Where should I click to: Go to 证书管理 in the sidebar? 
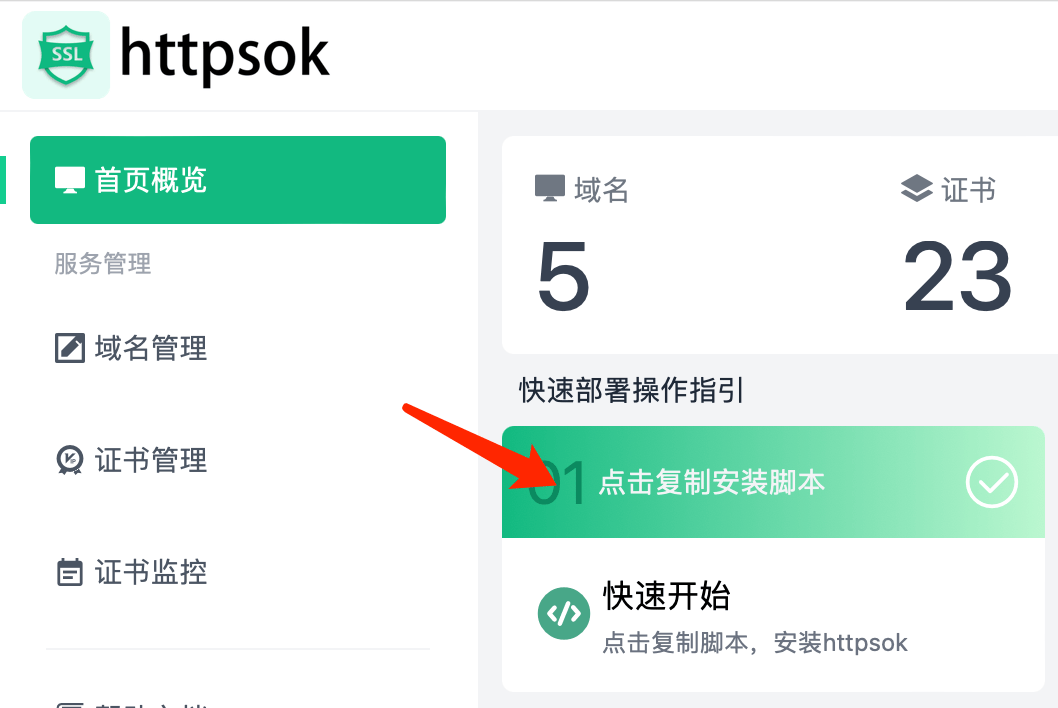click(150, 460)
